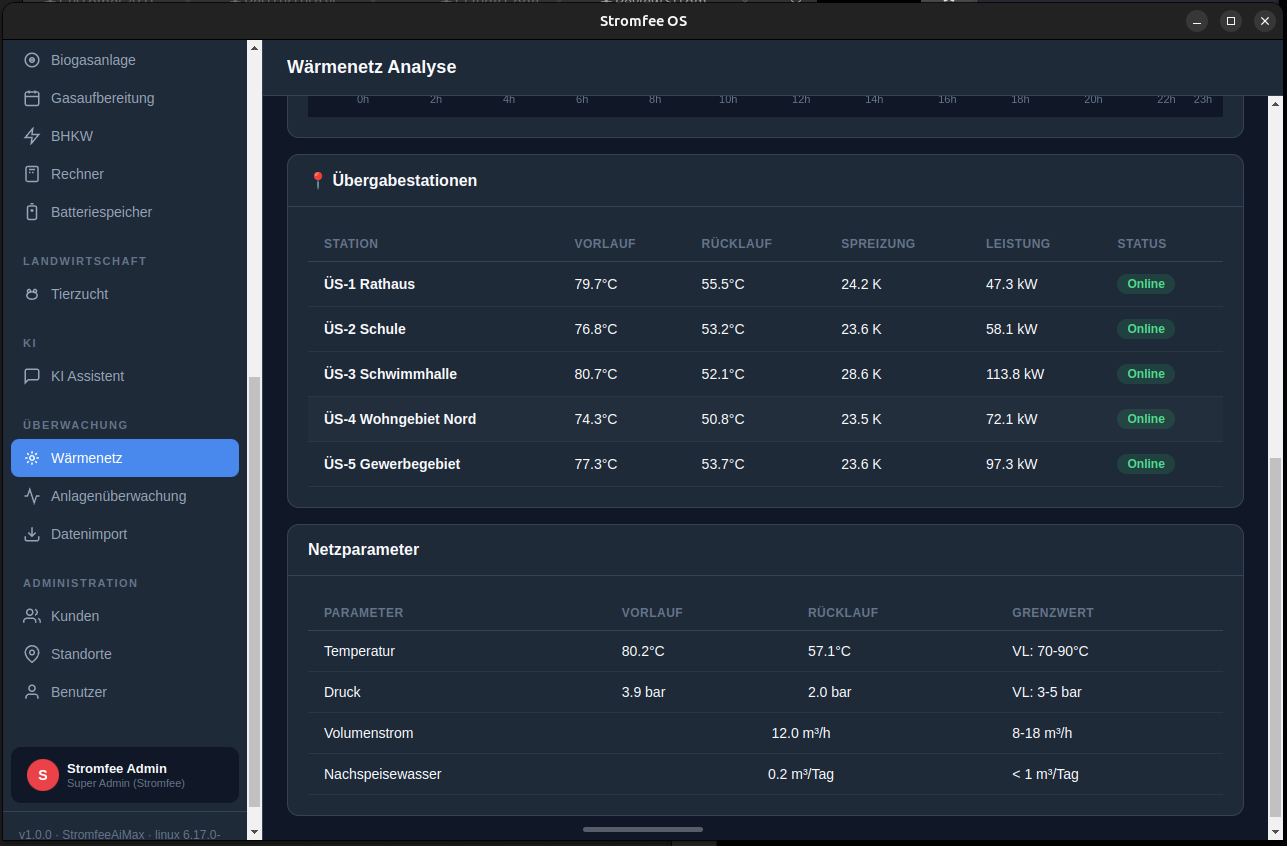Click Online status badge for ÜS-1 Rathaus

coord(1146,284)
